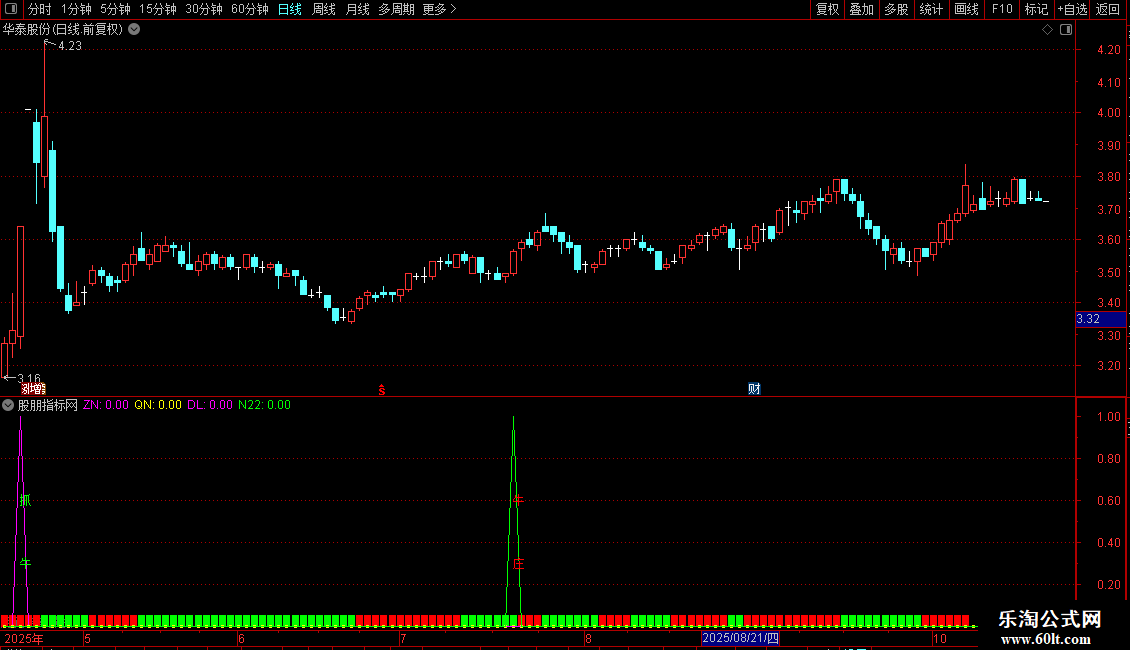This screenshot has height=650, width=1130.
Task: Switch to the 分时 chart view
Action: [x=40, y=9]
